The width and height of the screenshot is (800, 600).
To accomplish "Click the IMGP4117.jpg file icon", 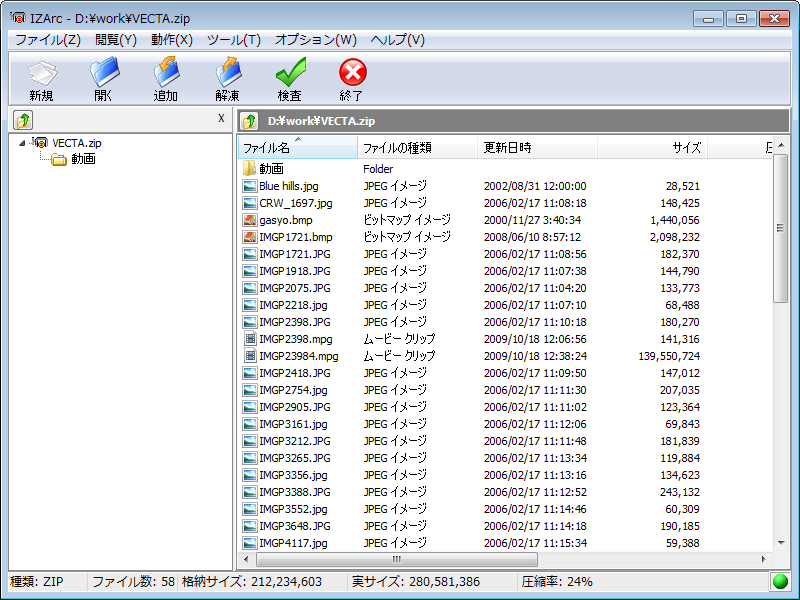I will [249, 543].
